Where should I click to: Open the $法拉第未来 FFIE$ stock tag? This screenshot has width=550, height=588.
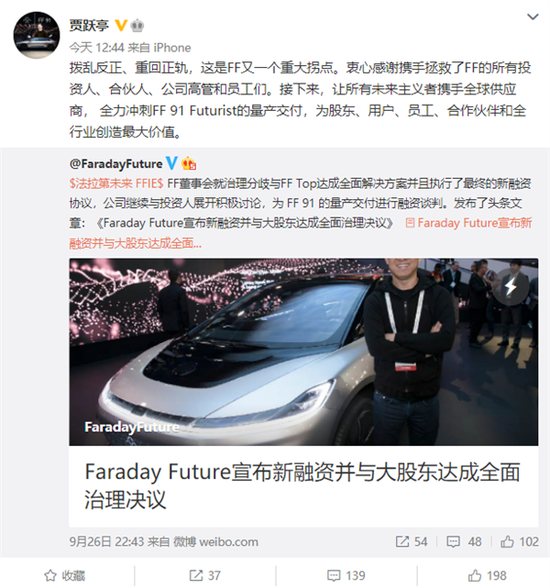116,183
